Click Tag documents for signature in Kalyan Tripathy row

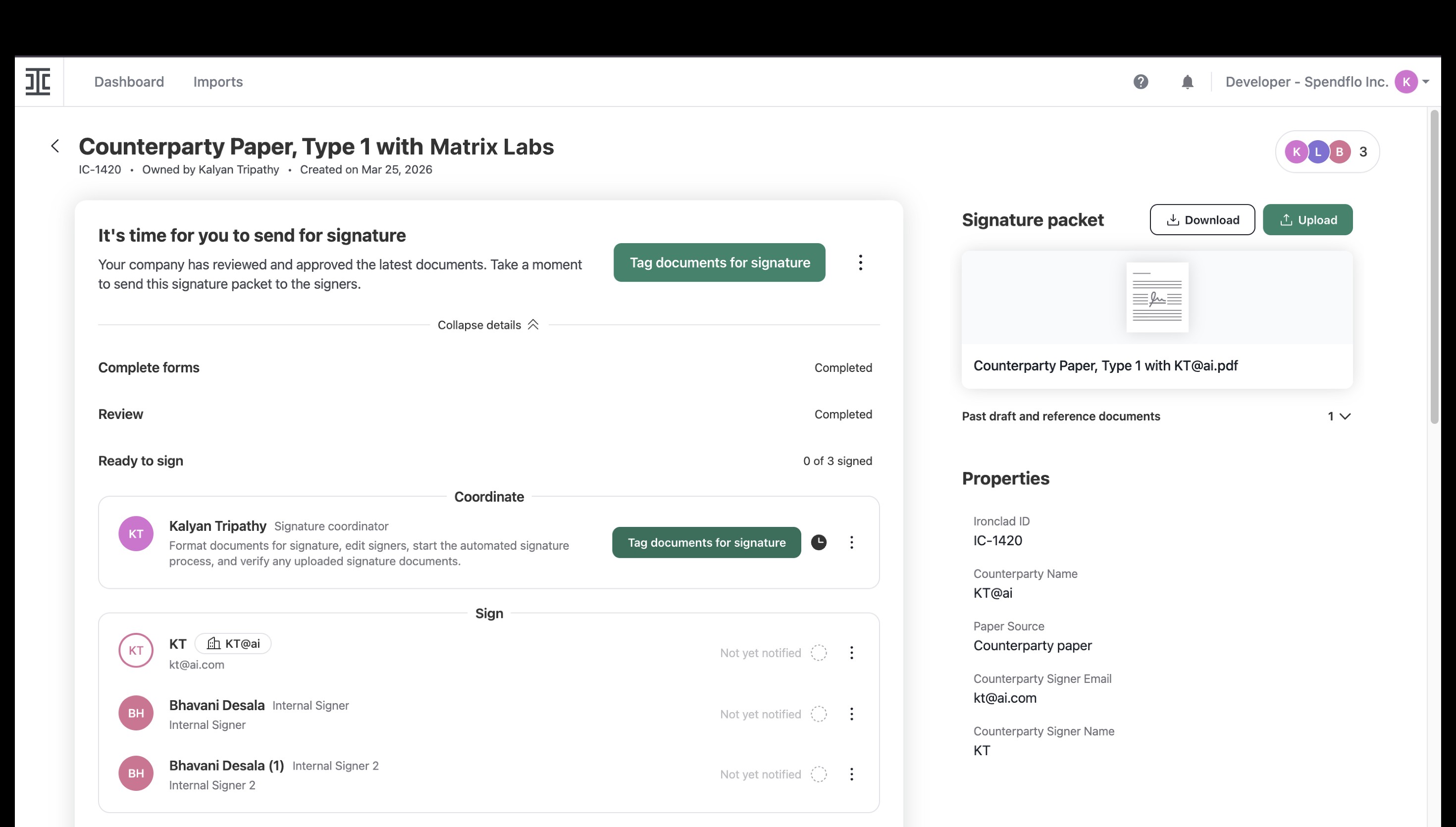click(706, 542)
